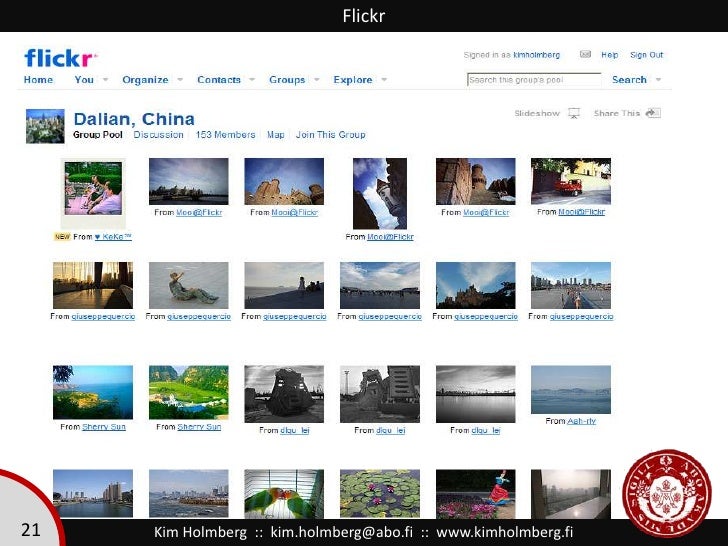Click giuseppequercia link under skyline plaza photo
Image resolution: width=728 pixels, height=546 pixels.
pyautogui.click(x=581, y=316)
